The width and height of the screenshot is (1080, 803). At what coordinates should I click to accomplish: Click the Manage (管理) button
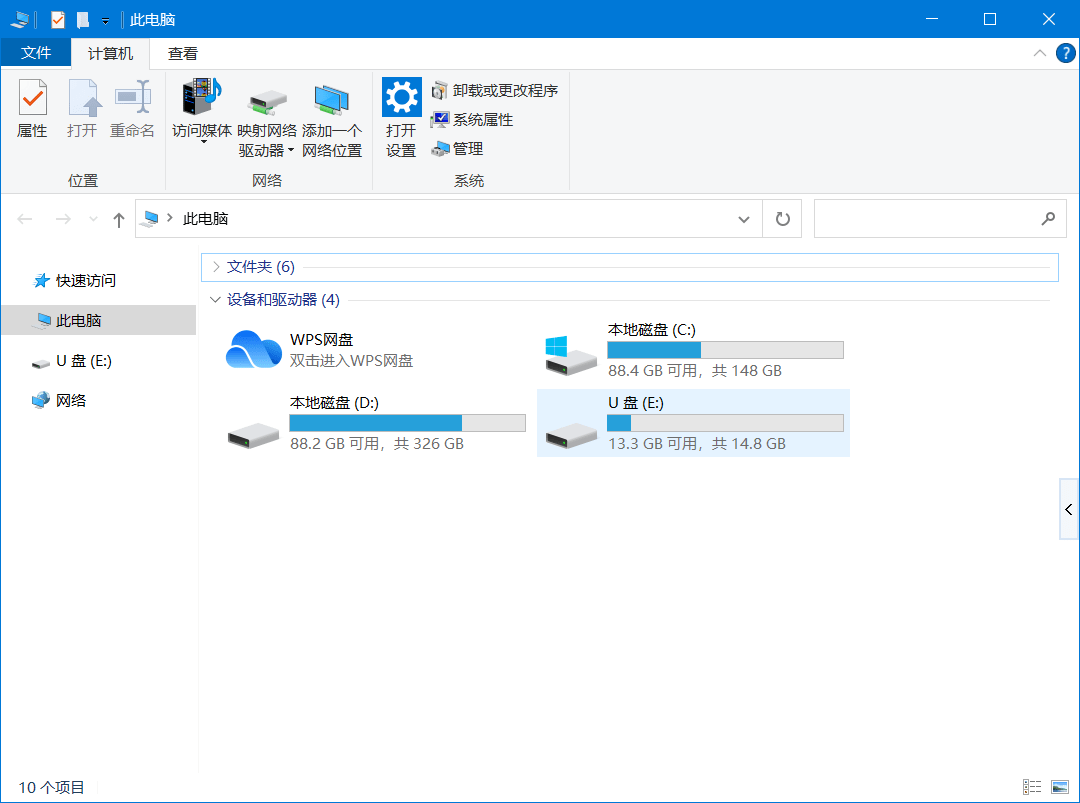(457, 149)
